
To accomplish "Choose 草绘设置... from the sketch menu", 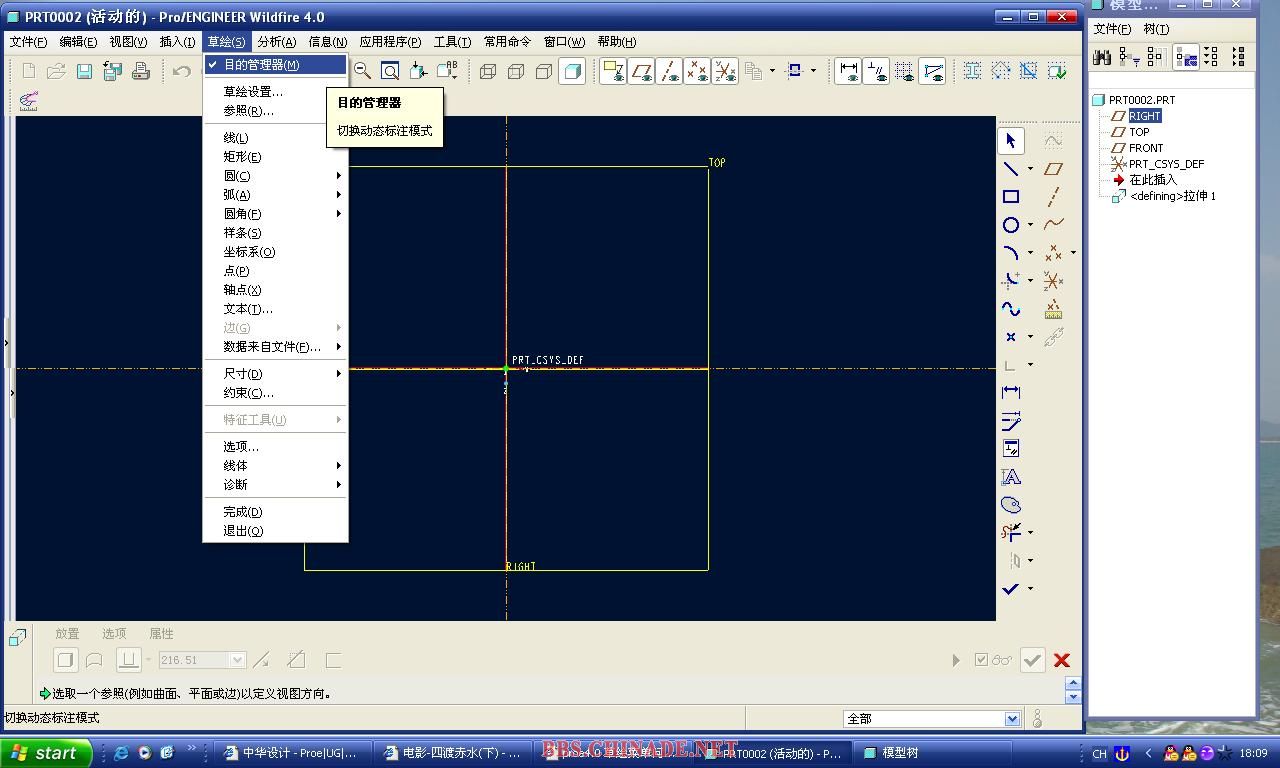I will tap(275, 92).
